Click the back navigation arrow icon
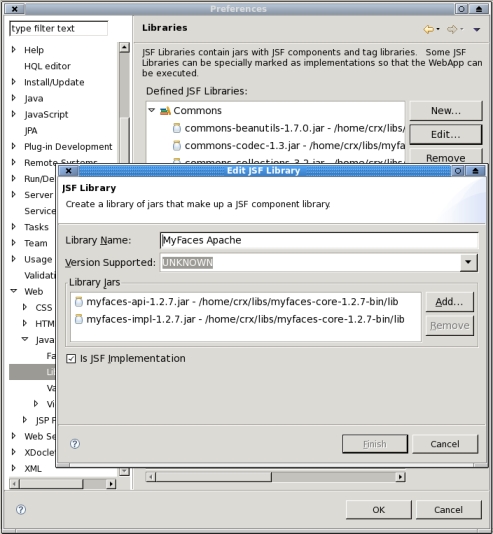 pos(429,29)
